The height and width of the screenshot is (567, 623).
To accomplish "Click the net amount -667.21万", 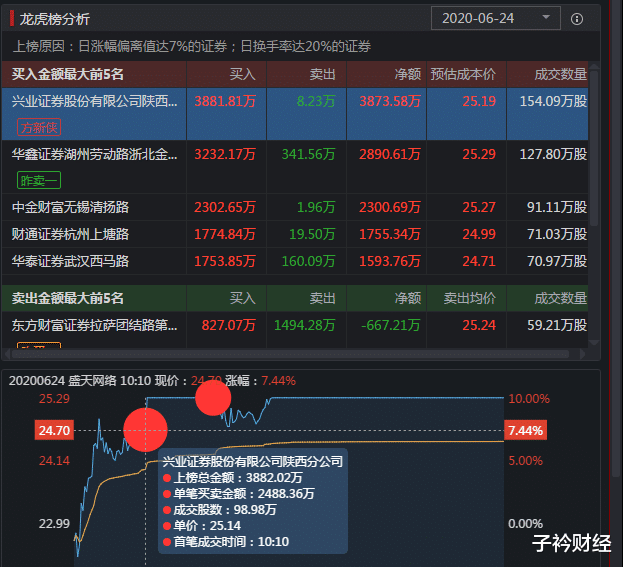I will (x=391, y=325).
